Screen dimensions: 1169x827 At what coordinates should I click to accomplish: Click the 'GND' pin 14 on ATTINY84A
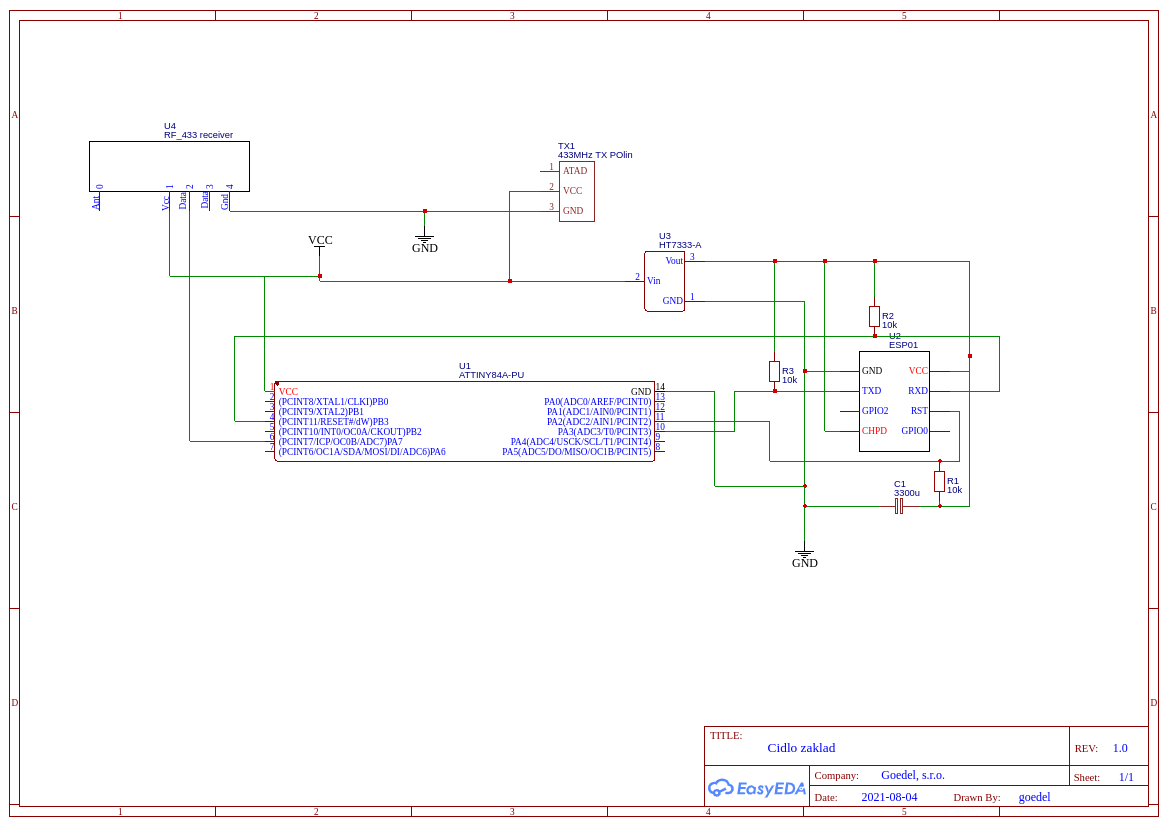[641, 392]
